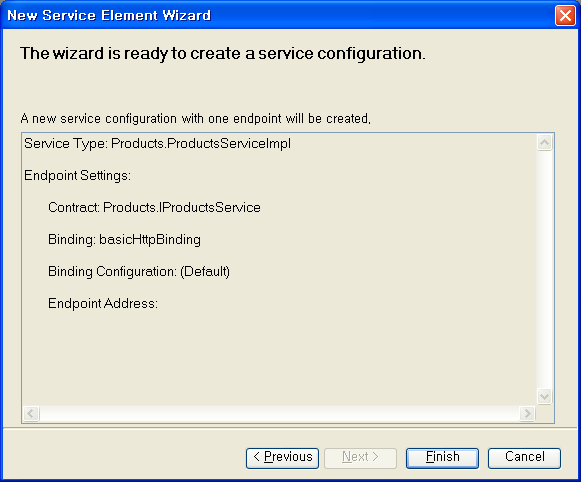Click the New Service Element Wizard title bar
Viewport: 581px width, 482px height.
pos(278,16)
